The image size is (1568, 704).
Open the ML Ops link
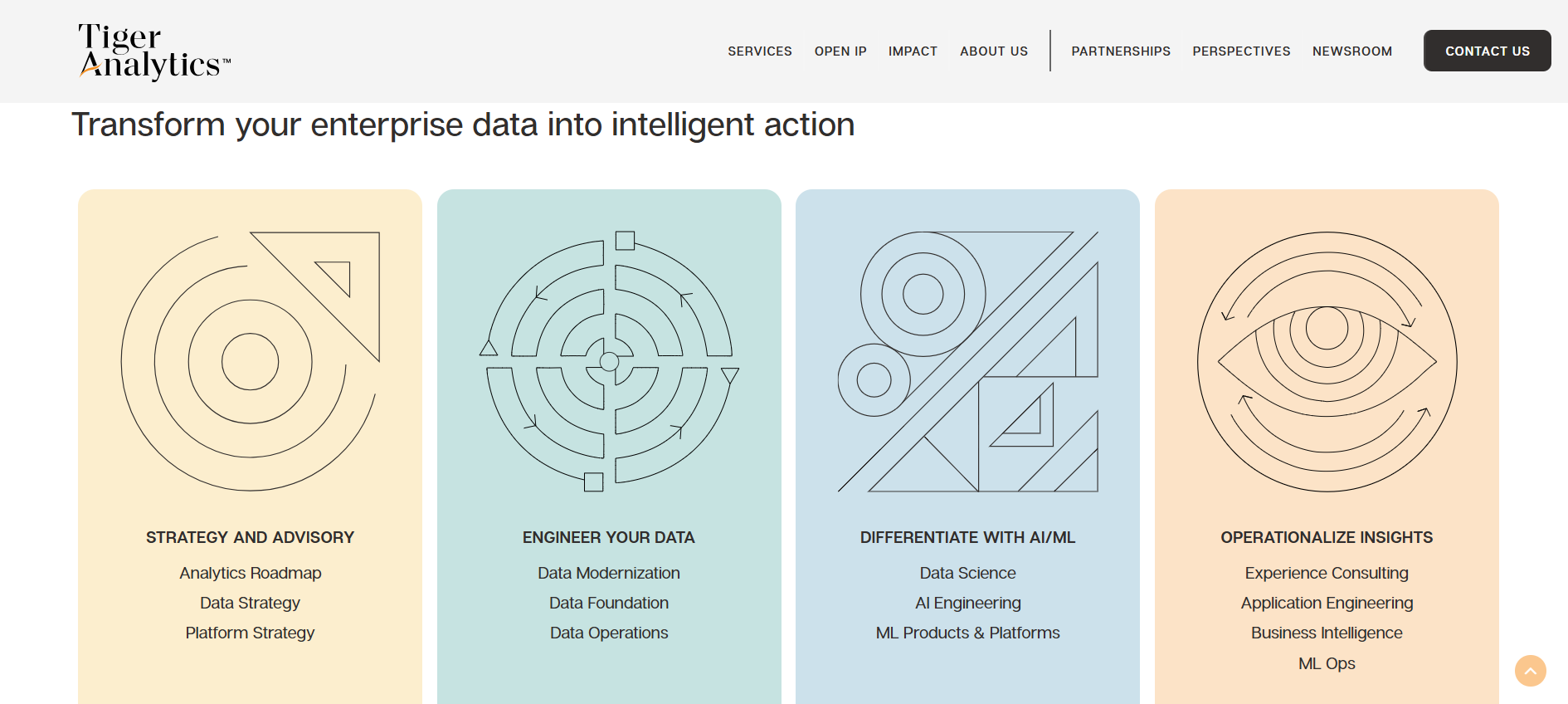(x=1327, y=663)
